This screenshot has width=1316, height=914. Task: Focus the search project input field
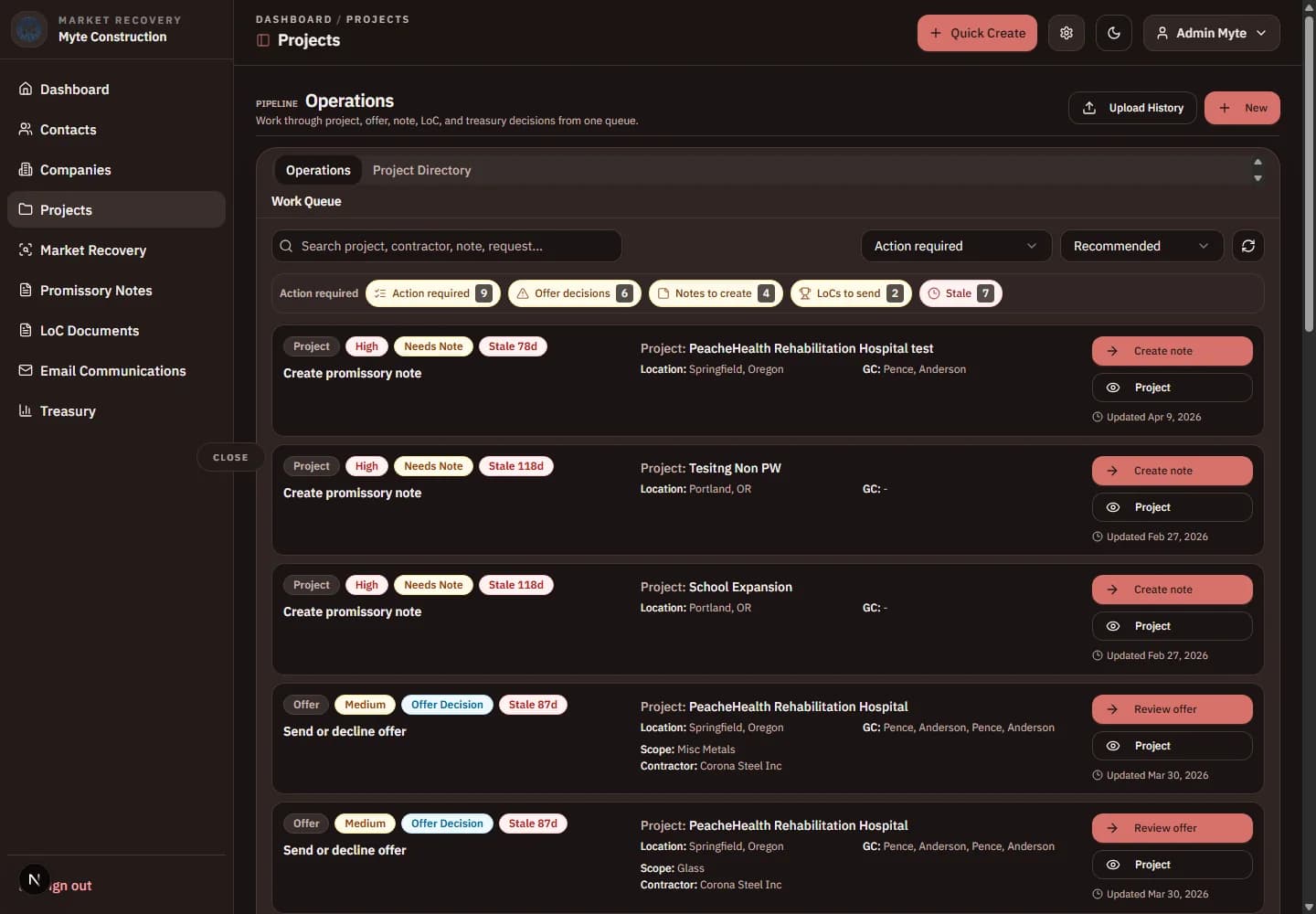coord(447,246)
